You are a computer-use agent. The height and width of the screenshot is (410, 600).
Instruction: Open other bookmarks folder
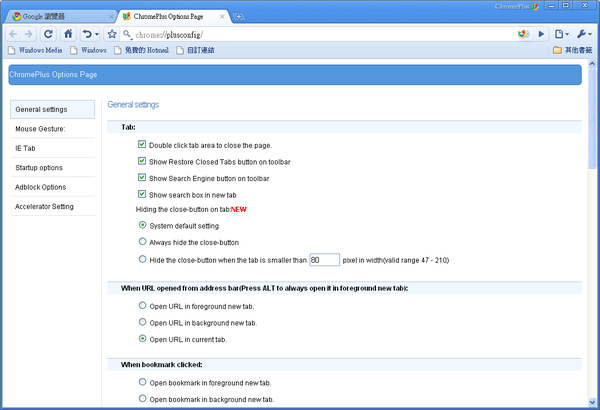pyautogui.click(x=573, y=50)
